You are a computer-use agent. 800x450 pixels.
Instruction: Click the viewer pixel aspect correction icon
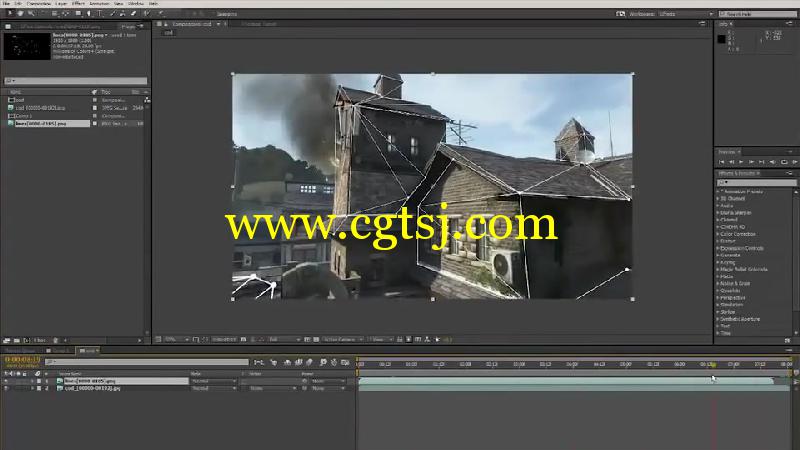pos(399,339)
